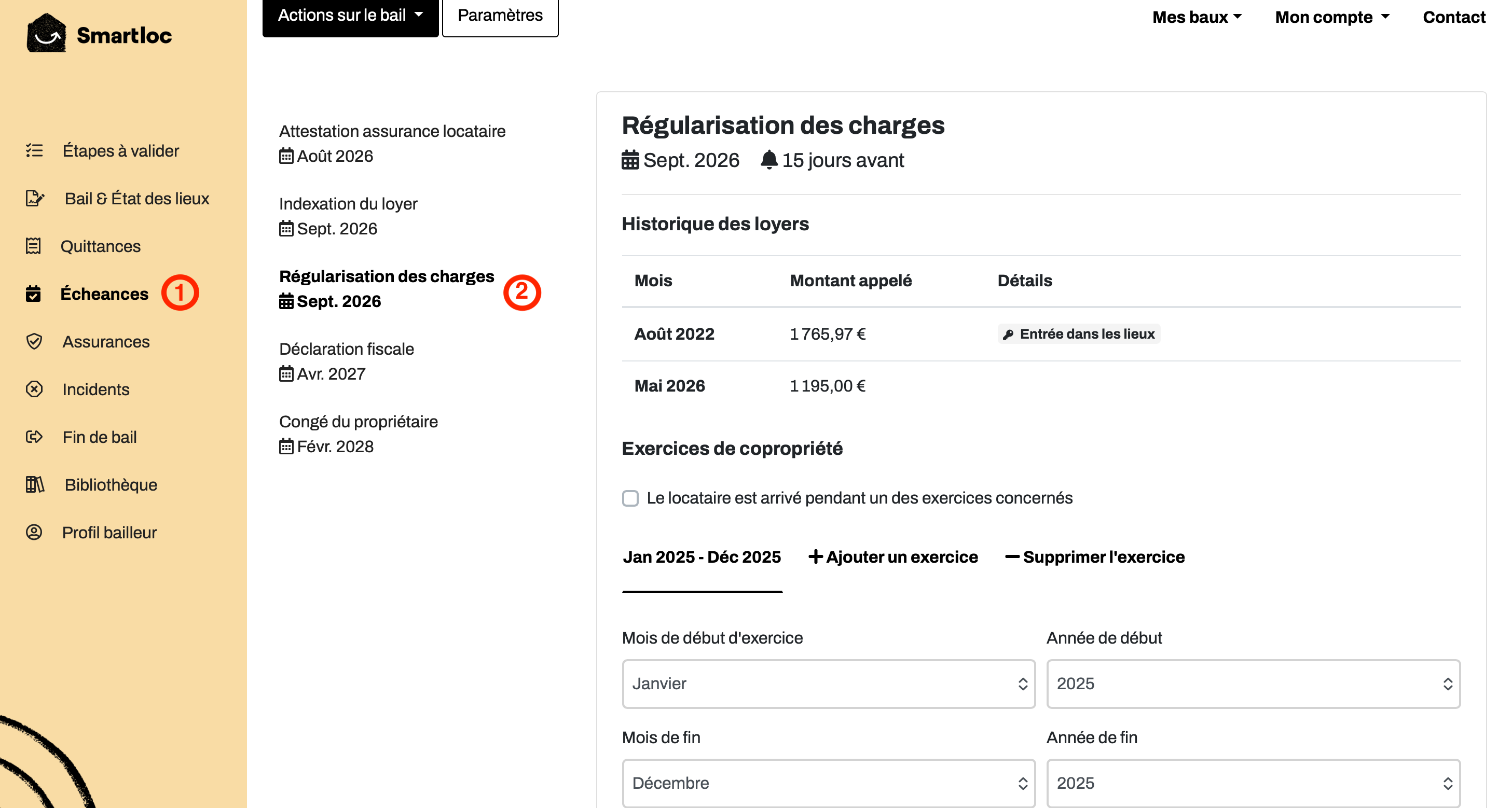Click Supprimer l'exercice

point(1095,557)
